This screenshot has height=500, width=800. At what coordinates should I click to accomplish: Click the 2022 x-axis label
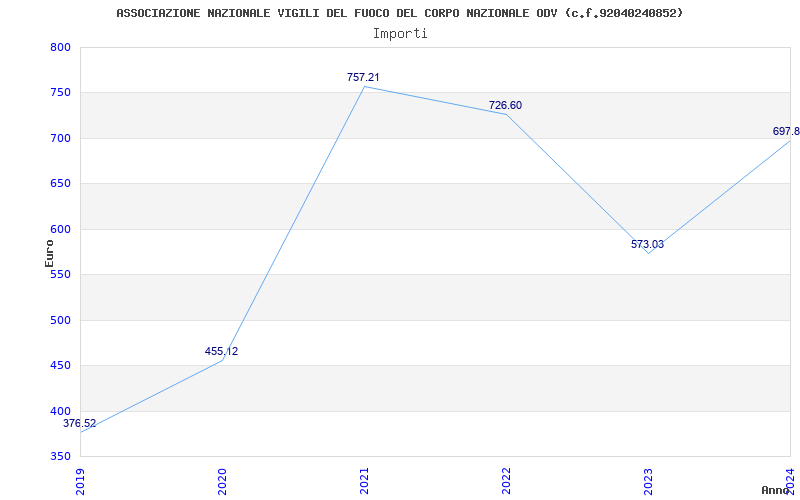[506, 482]
